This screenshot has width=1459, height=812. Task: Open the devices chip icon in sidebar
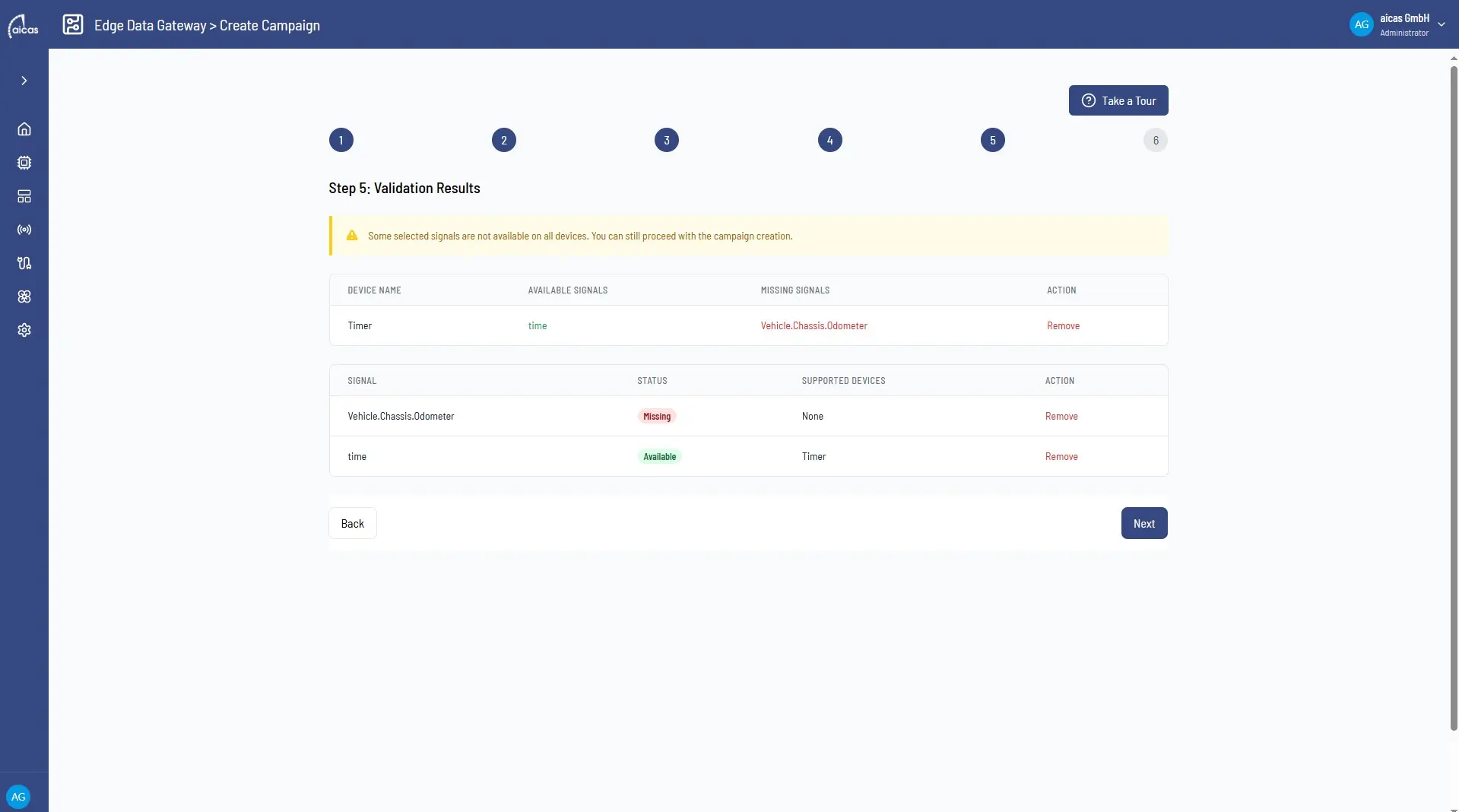(24, 163)
